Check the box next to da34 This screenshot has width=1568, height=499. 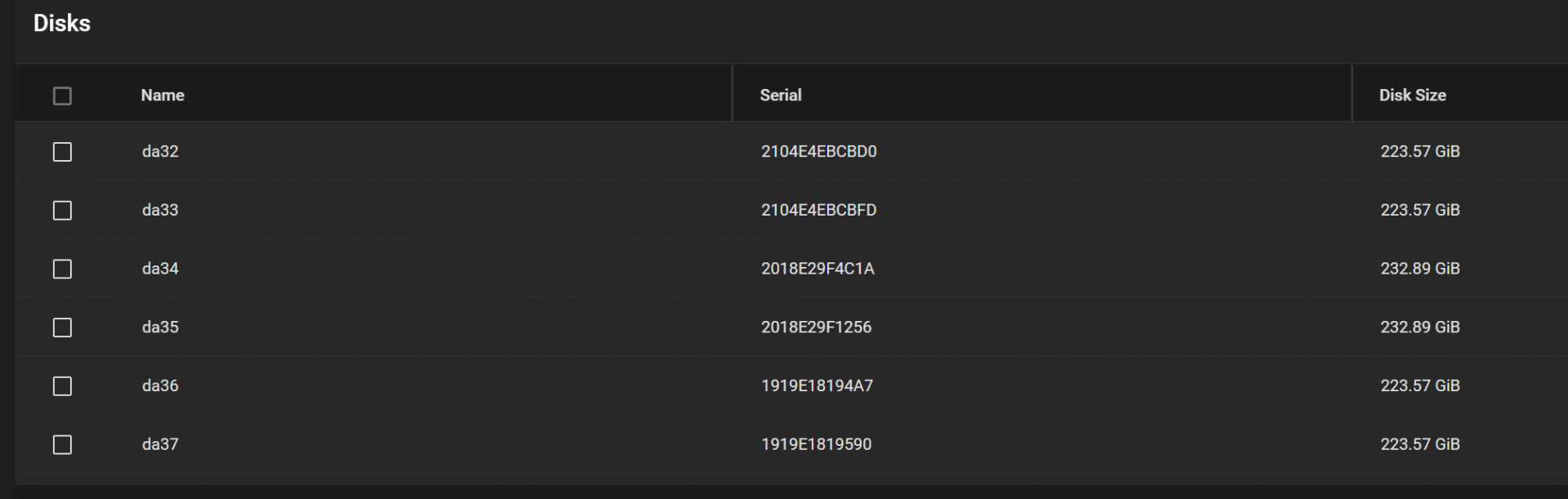62,270
